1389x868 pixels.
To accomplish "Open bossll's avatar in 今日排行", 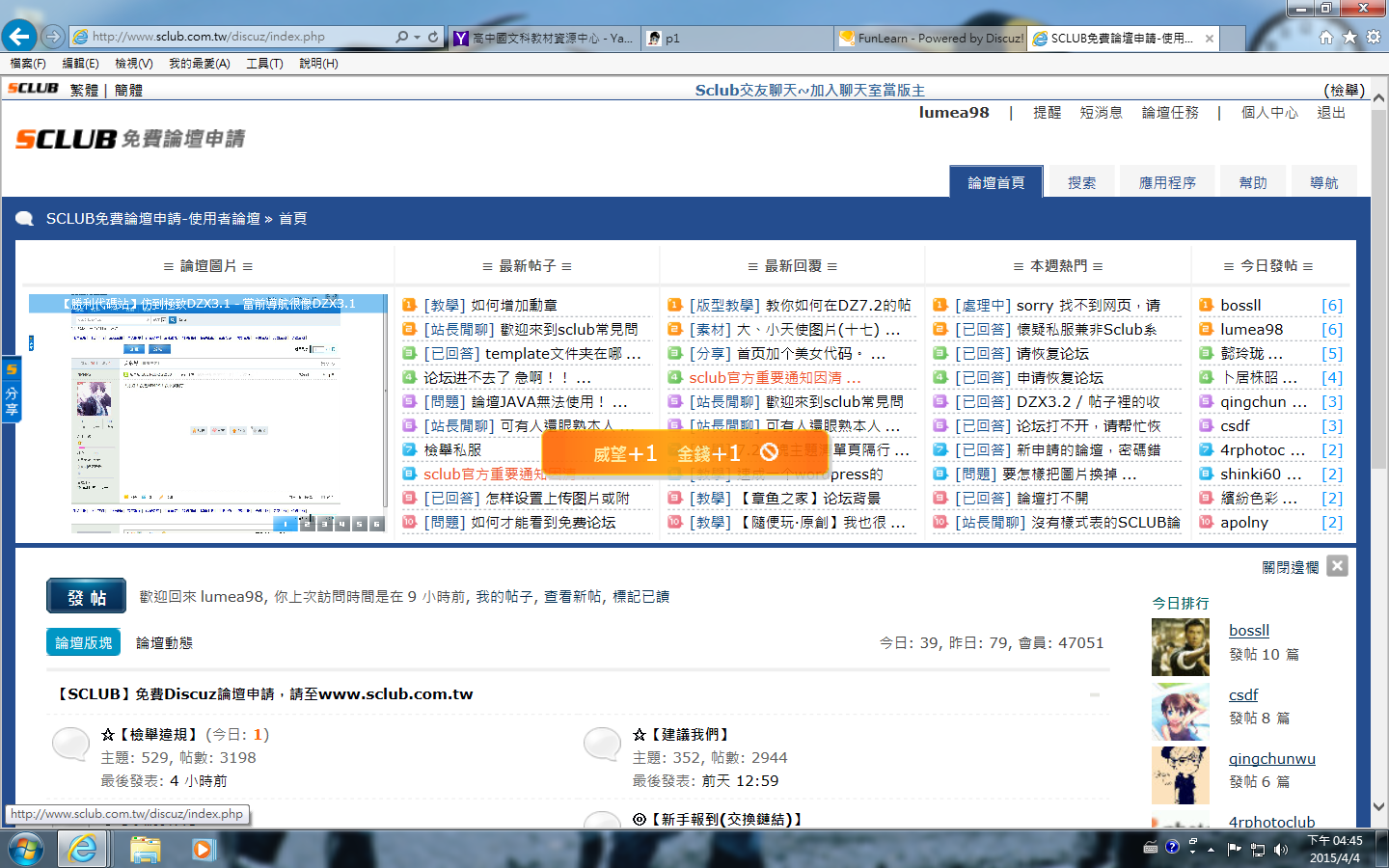I will [x=1180, y=647].
